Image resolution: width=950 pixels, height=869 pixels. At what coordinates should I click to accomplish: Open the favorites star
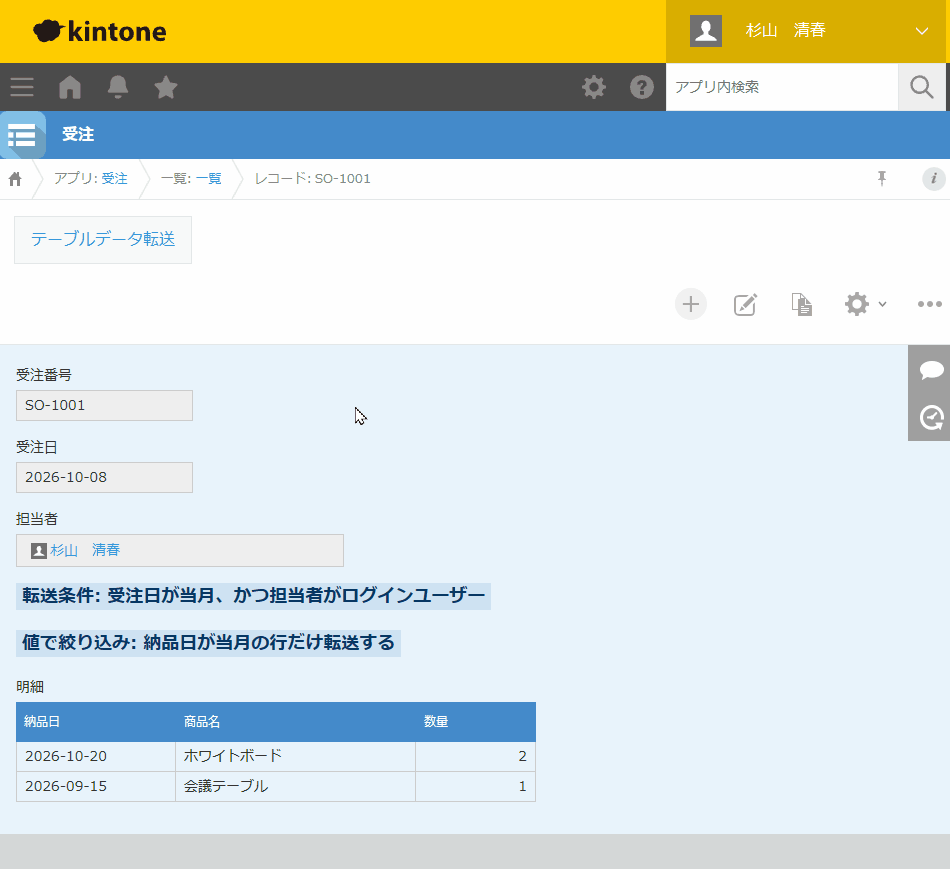(x=165, y=87)
